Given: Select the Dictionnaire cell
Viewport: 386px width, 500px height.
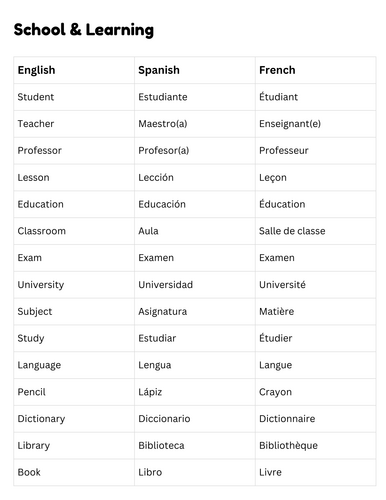Looking at the screenshot, I should coord(315,419).
